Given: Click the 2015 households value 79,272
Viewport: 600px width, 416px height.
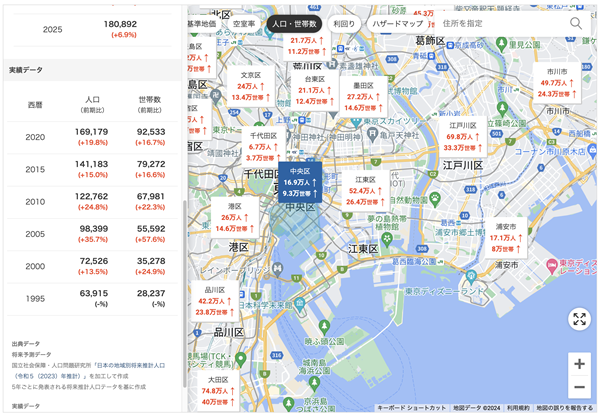Looking at the screenshot, I should click(x=151, y=164).
